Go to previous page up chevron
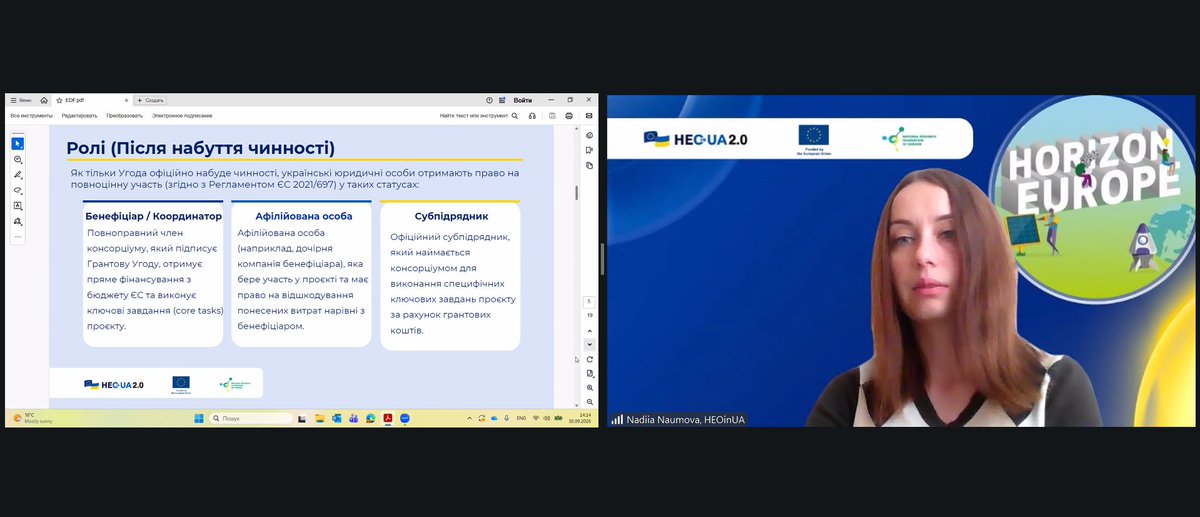 (x=589, y=331)
